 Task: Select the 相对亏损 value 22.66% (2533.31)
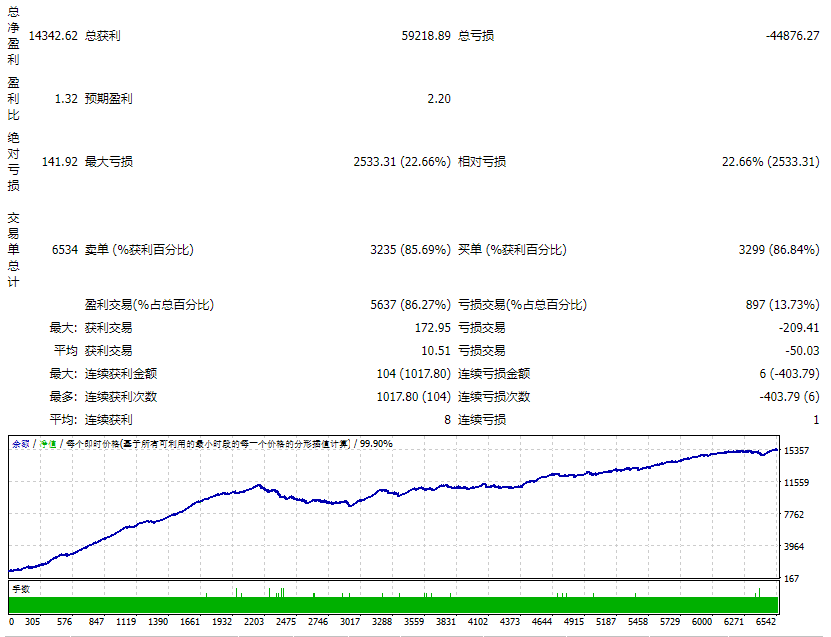pos(770,162)
